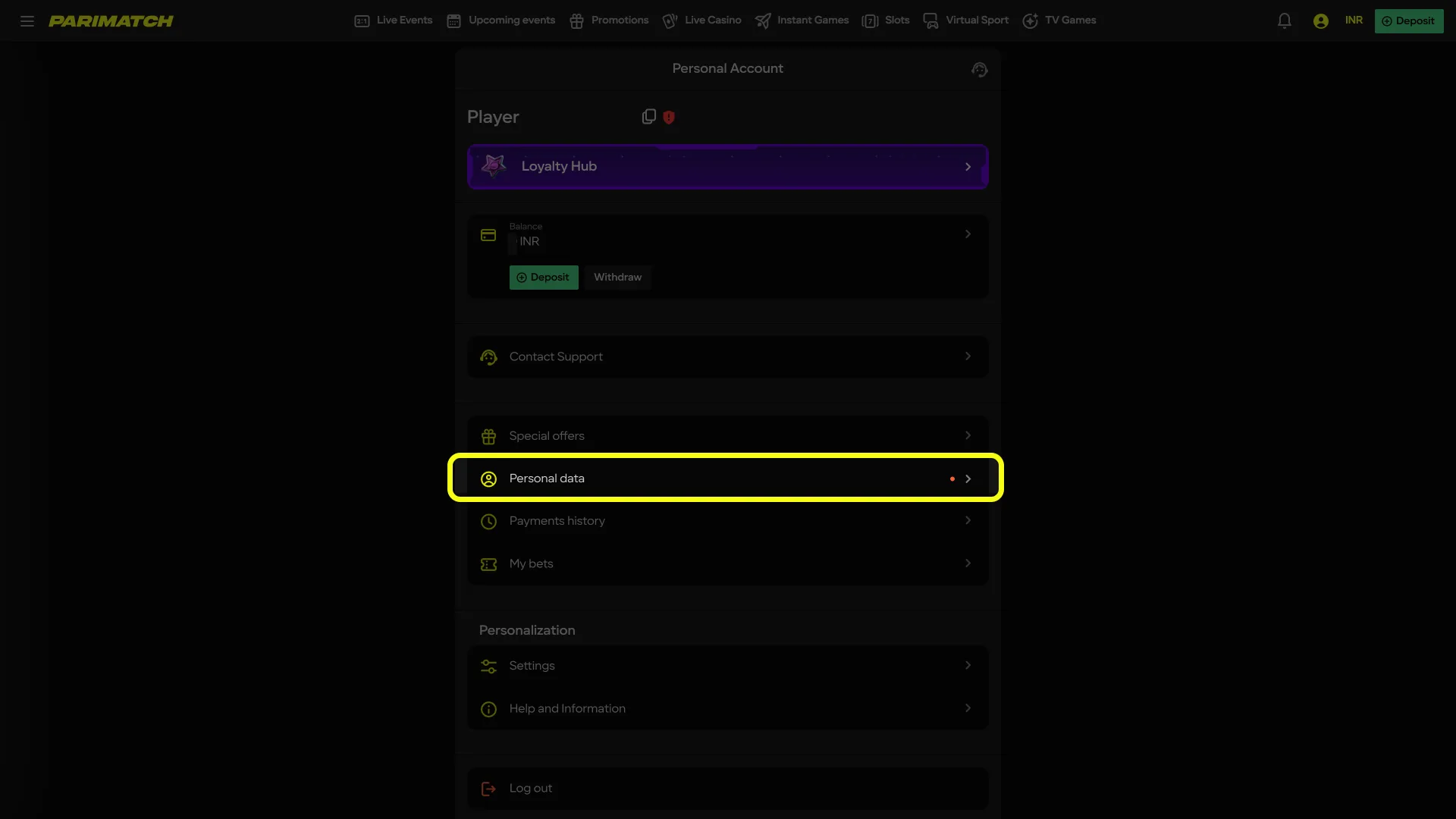Click the red verification shield beside Player
1456x819 pixels.
668,117
